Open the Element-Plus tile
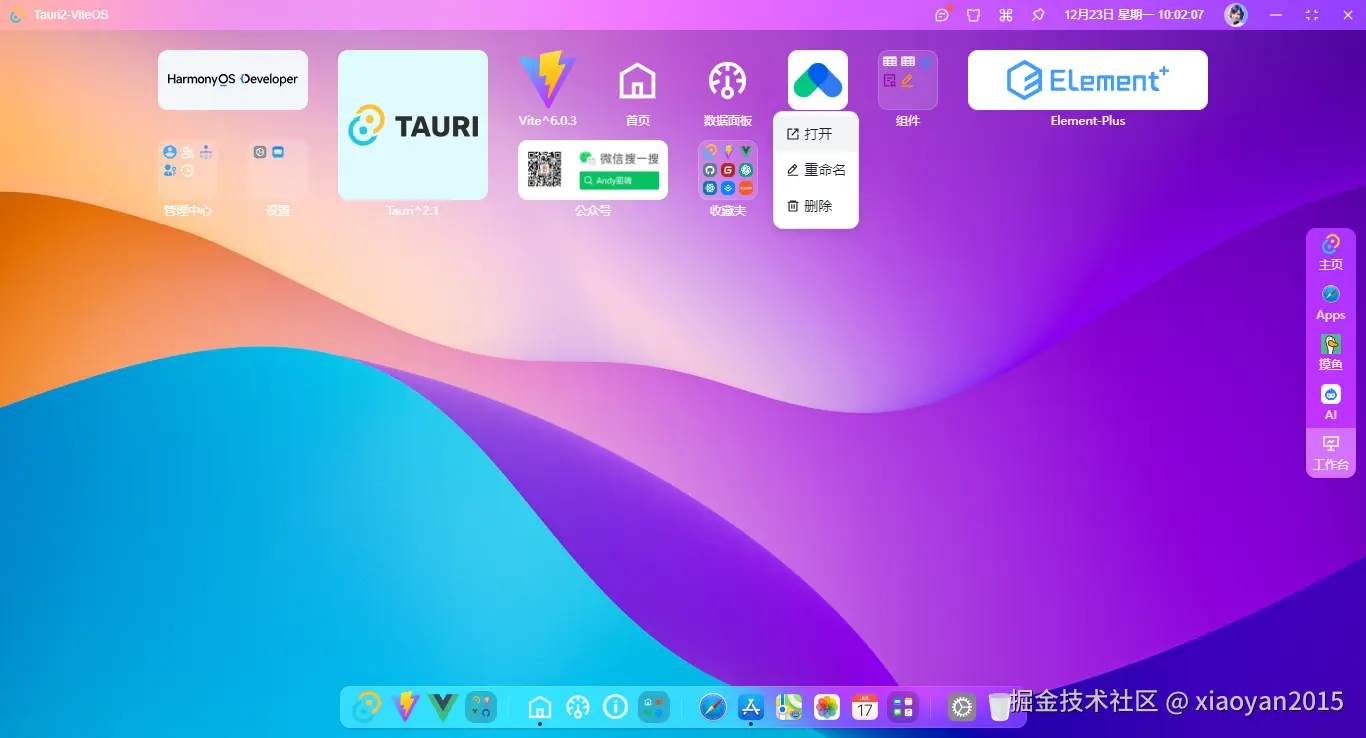The height and width of the screenshot is (738, 1366). coord(1088,80)
